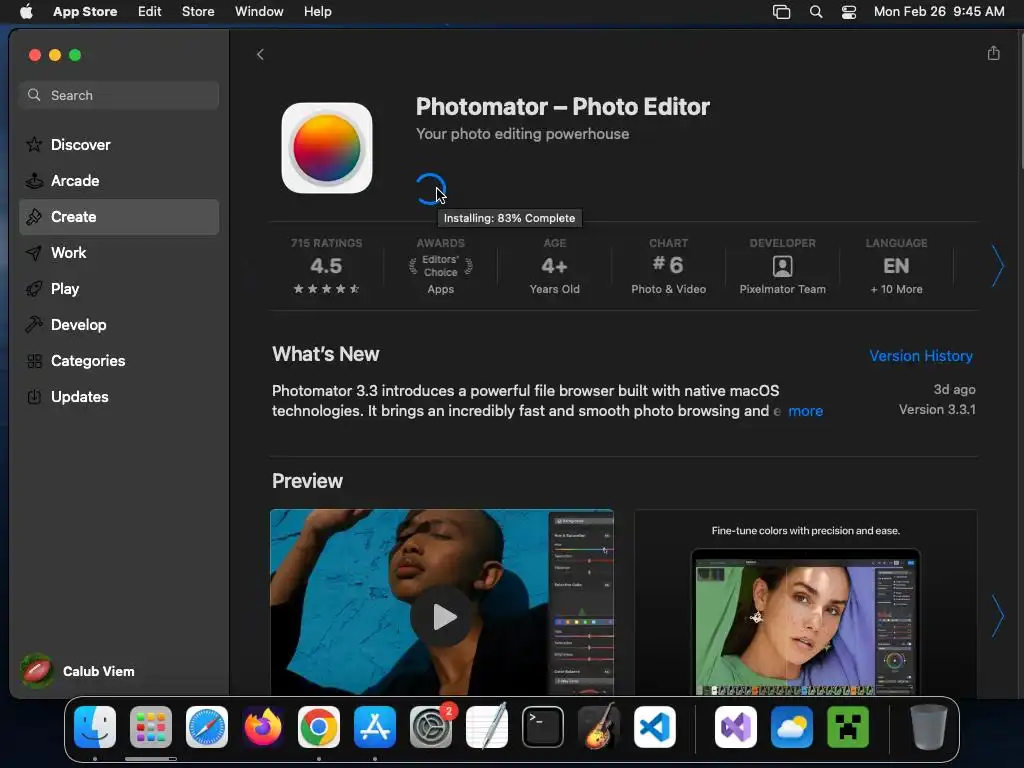
Task: Open the Store menu
Action: [x=198, y=12]
